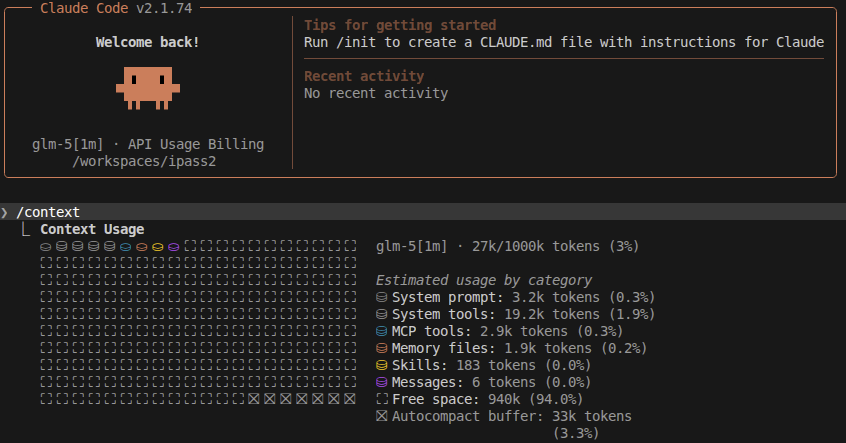
Task: Click the No recent activity text
Action: [376, 93]
